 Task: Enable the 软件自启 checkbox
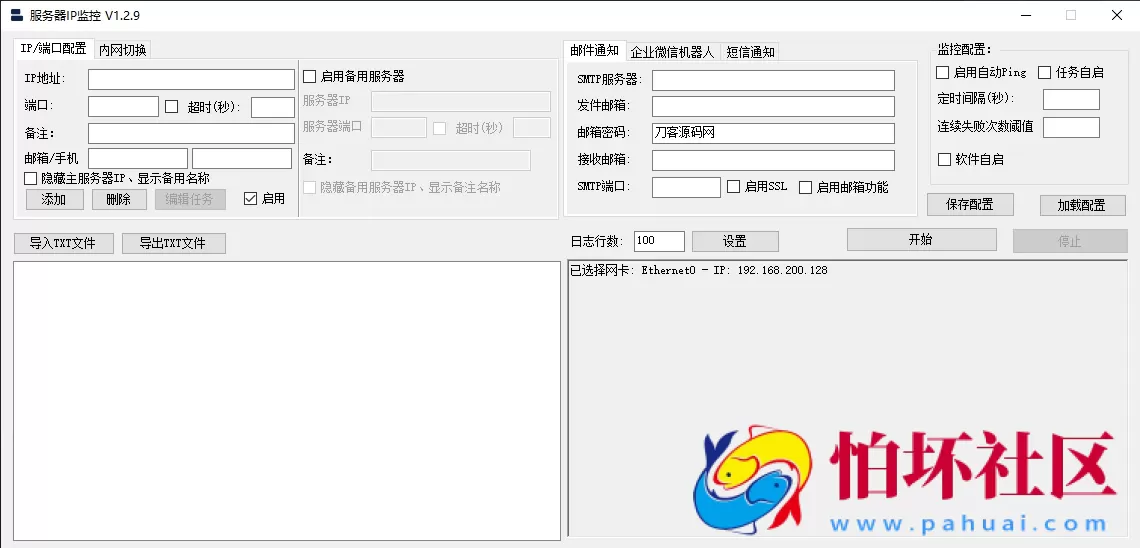[x=944, y=159]
